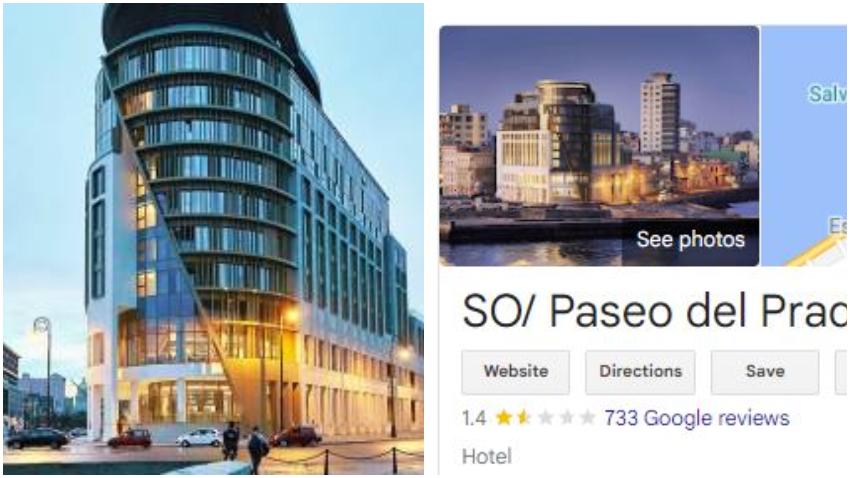
Task: Open the blue map preview tile
Action: [805, 146]
